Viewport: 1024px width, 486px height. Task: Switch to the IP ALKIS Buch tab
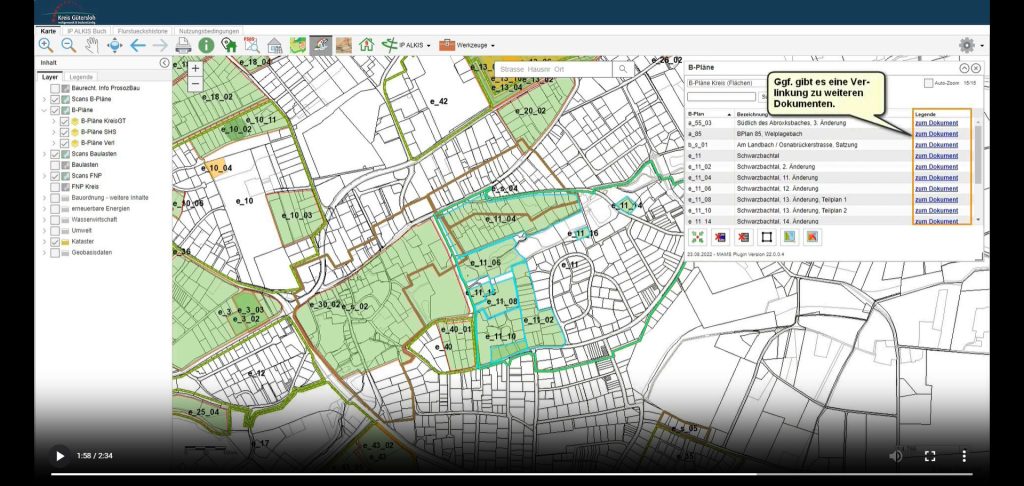[x=86, y=31]
